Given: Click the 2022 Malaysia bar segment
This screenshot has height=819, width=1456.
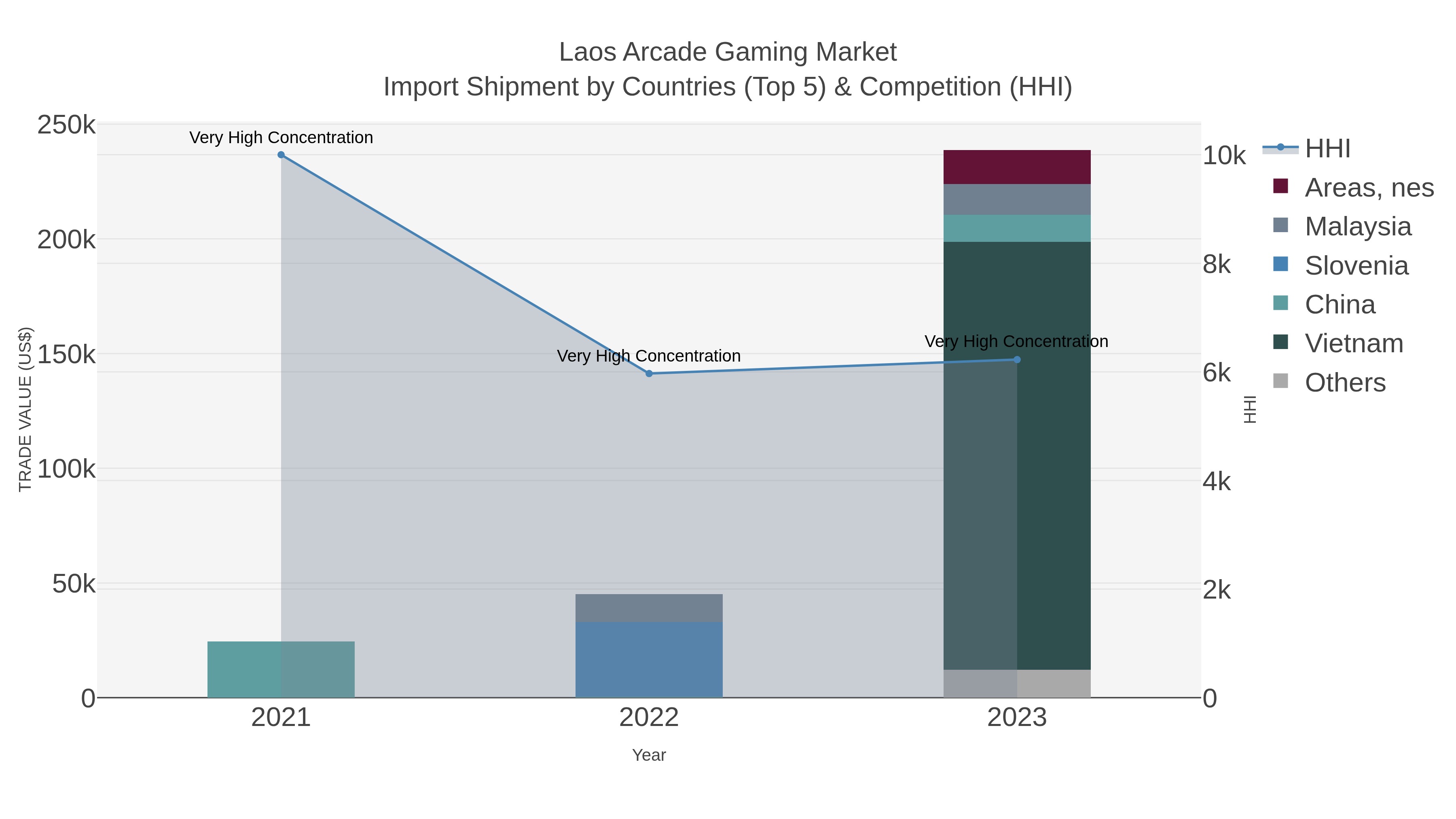Looking at the screenshot, I should (x=649, y=608).
